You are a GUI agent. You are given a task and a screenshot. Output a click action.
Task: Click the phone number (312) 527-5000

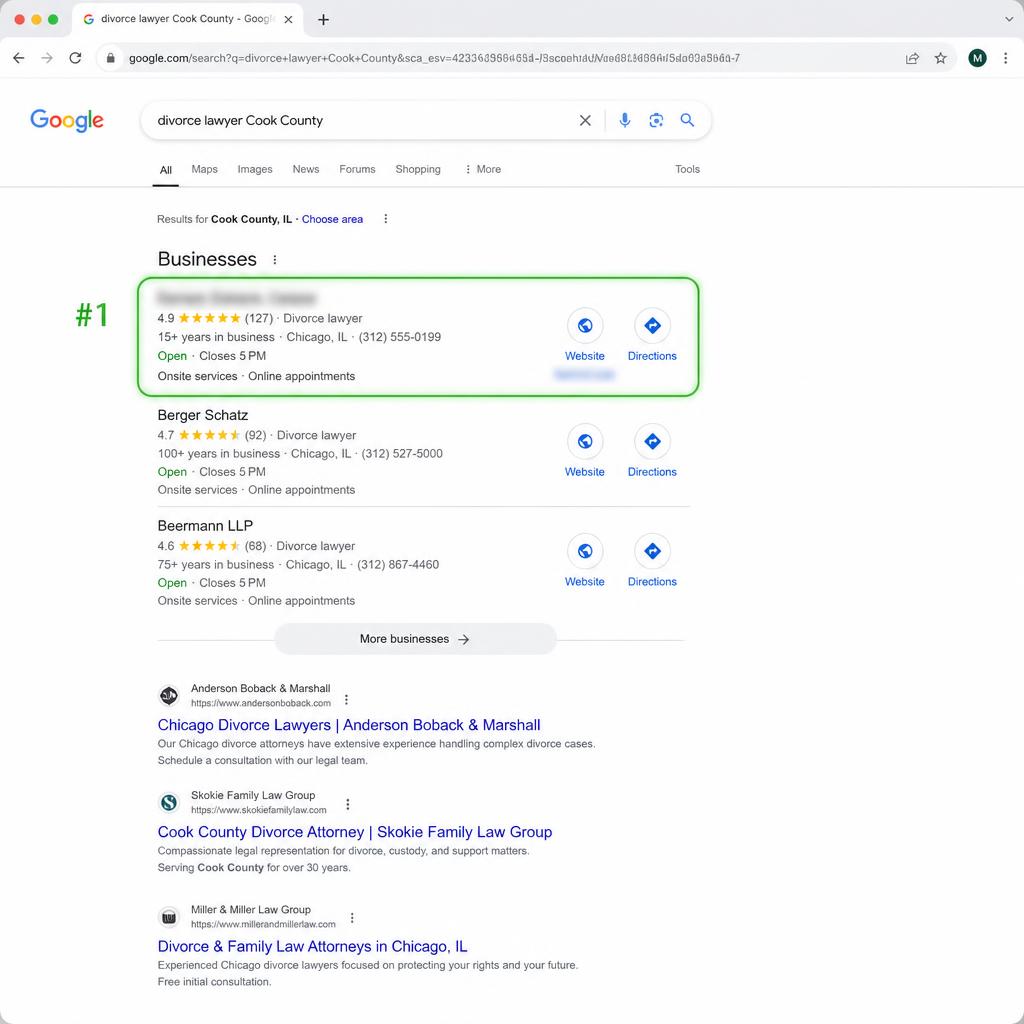(x=402, y=454)
